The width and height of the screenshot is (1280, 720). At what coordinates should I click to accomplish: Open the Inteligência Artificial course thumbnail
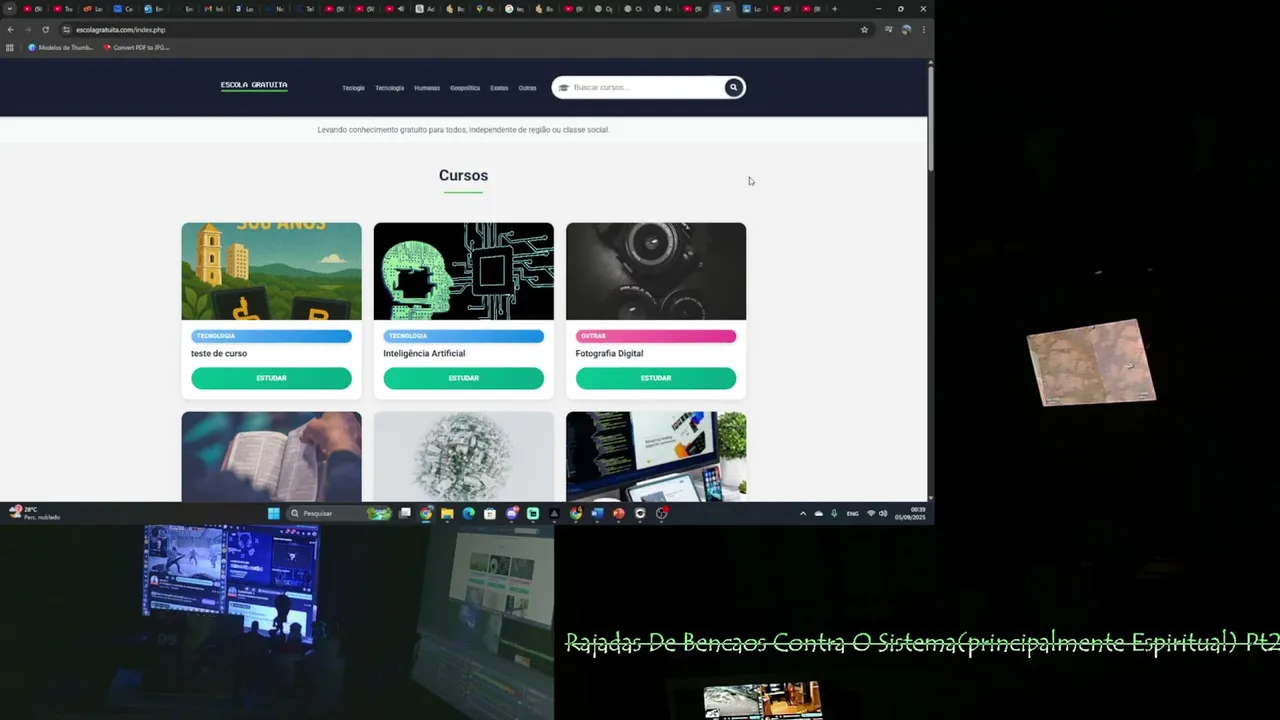coord(463,271)
